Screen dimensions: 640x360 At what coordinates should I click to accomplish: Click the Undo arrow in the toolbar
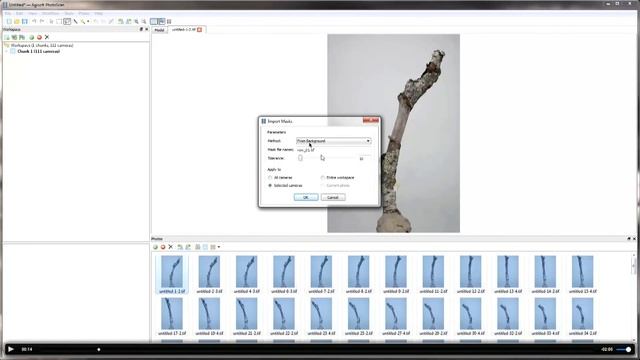pos(34,21)
